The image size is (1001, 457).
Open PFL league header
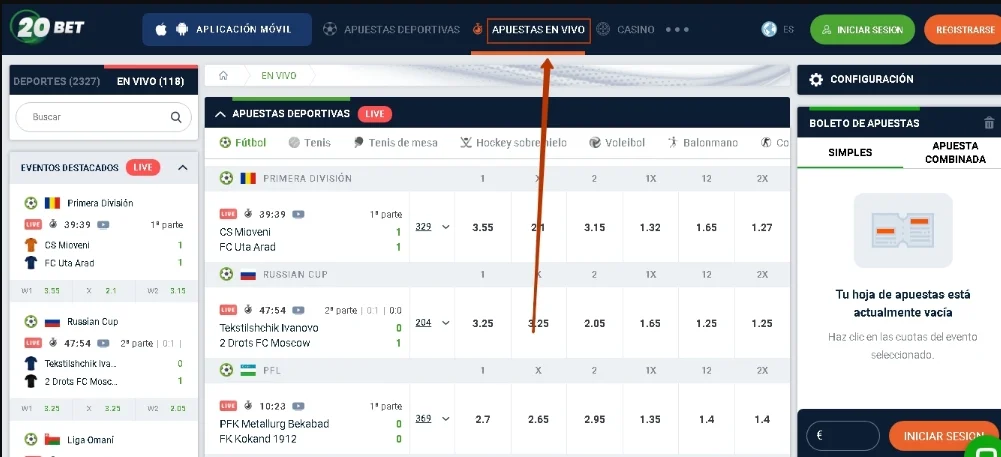tap(272, 370)
